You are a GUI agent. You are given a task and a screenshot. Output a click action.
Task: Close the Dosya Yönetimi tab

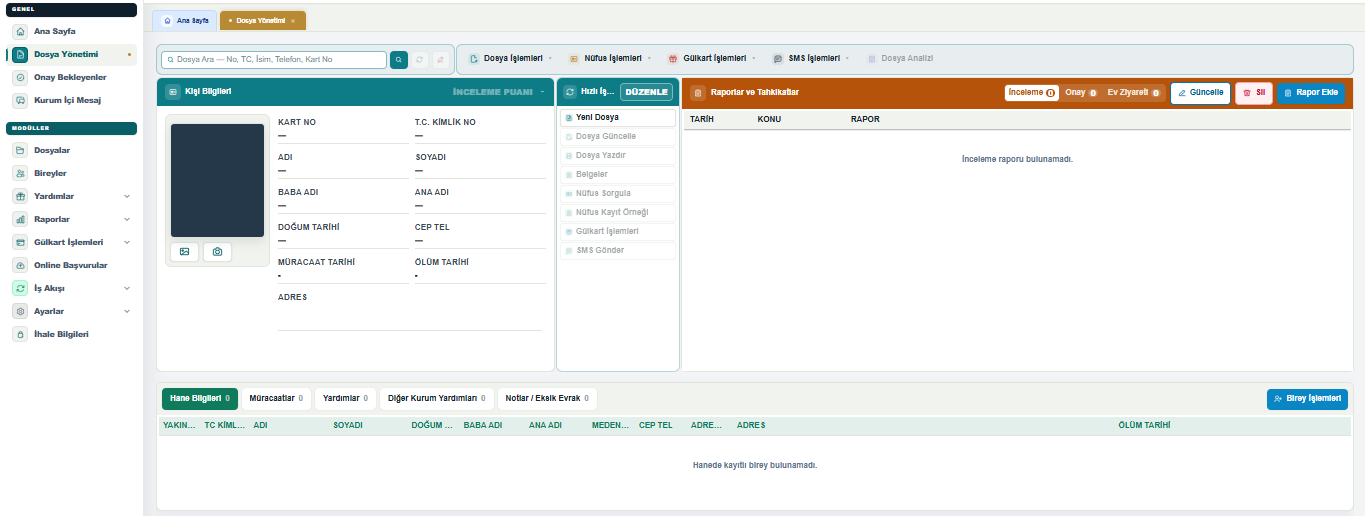pyautogui.click(x=293, y=21)
